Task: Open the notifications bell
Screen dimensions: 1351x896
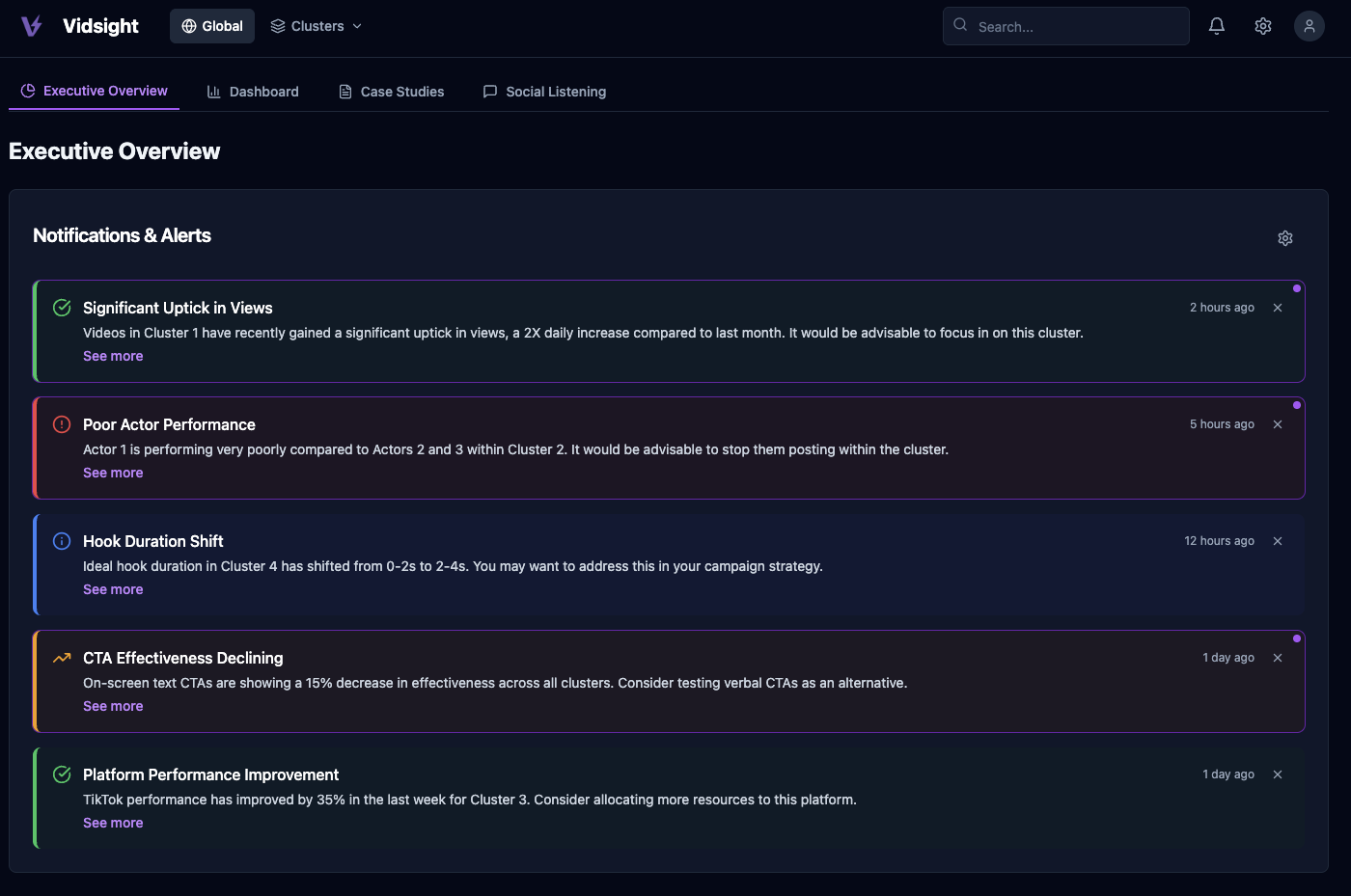Action: 1217,26
